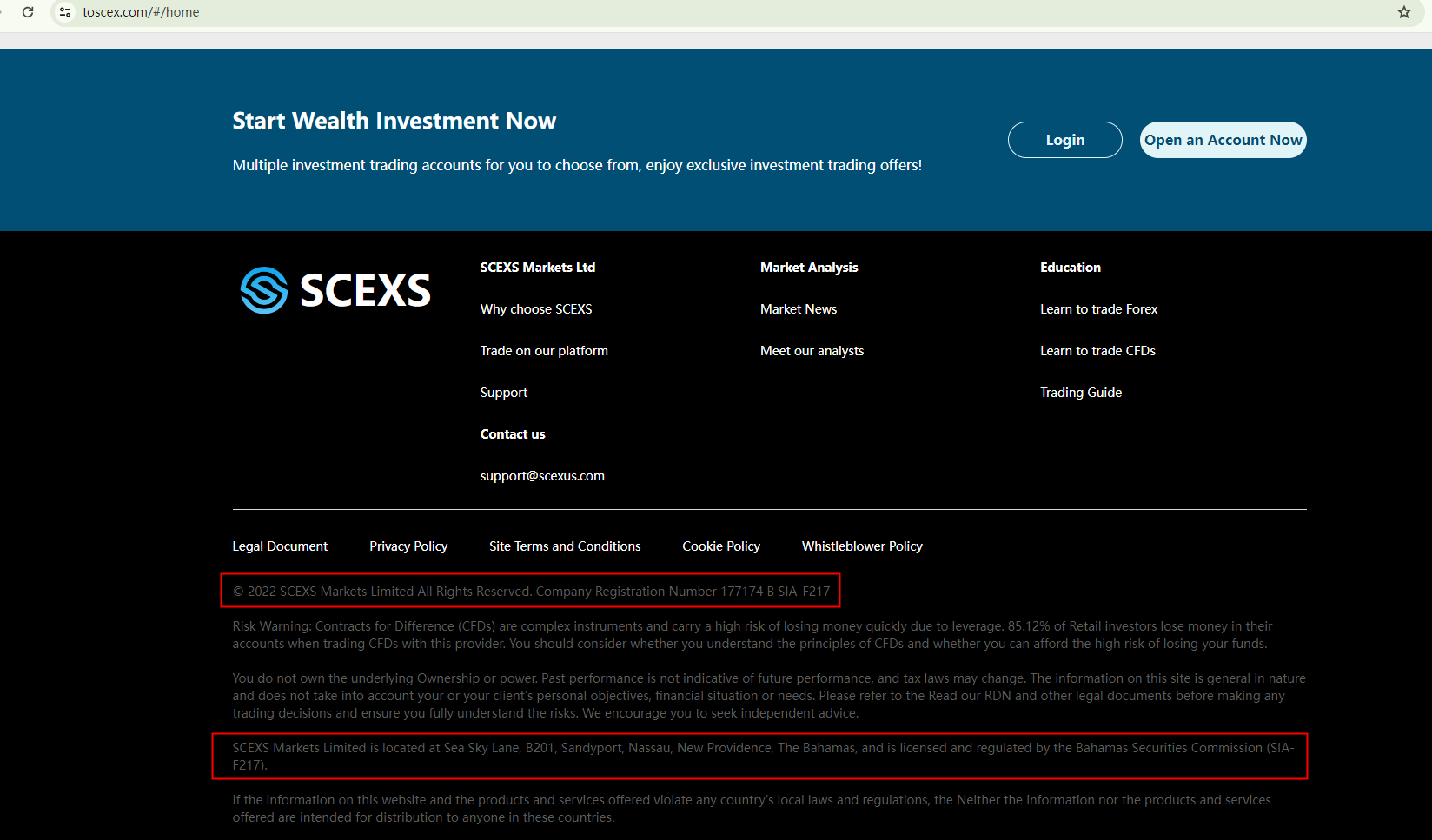Click the Login button
1432x840 pixels.
(x=1065, y=140)
